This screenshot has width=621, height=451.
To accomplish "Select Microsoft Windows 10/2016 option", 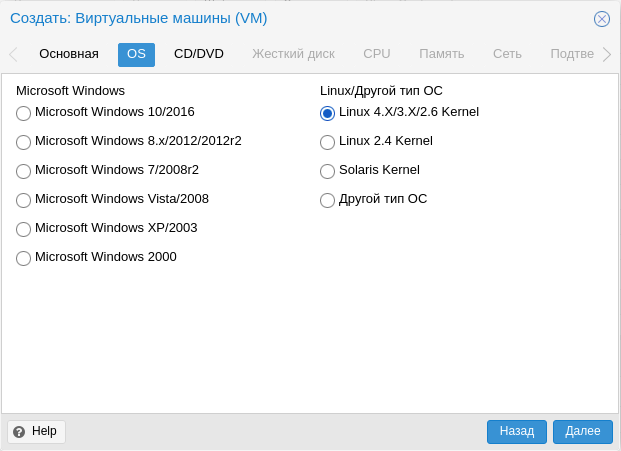I will (x=23, y=113).
